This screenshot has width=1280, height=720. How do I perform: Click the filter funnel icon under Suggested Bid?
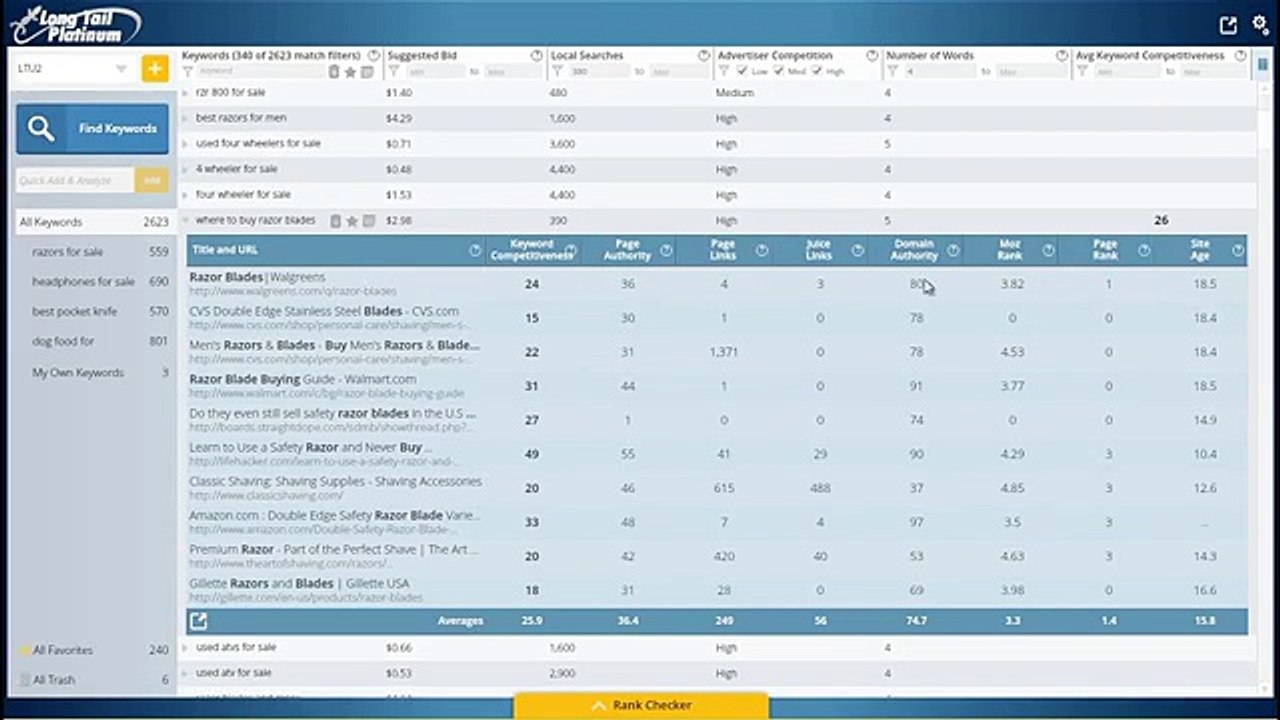(x=393, y=72)
